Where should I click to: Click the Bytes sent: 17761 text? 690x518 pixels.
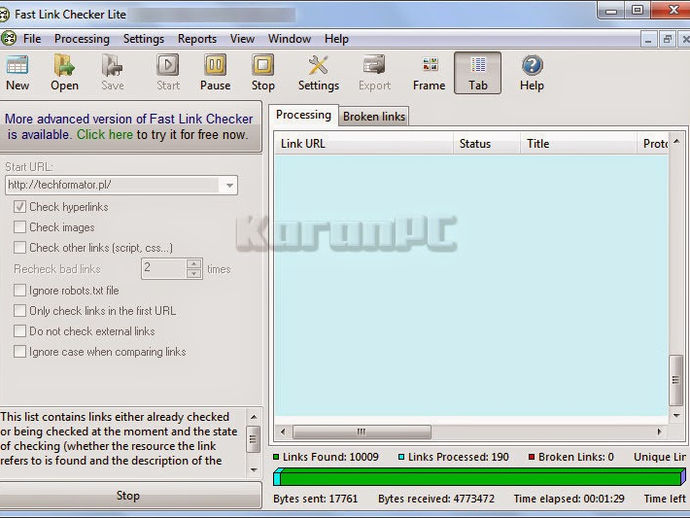click(315, 499)
